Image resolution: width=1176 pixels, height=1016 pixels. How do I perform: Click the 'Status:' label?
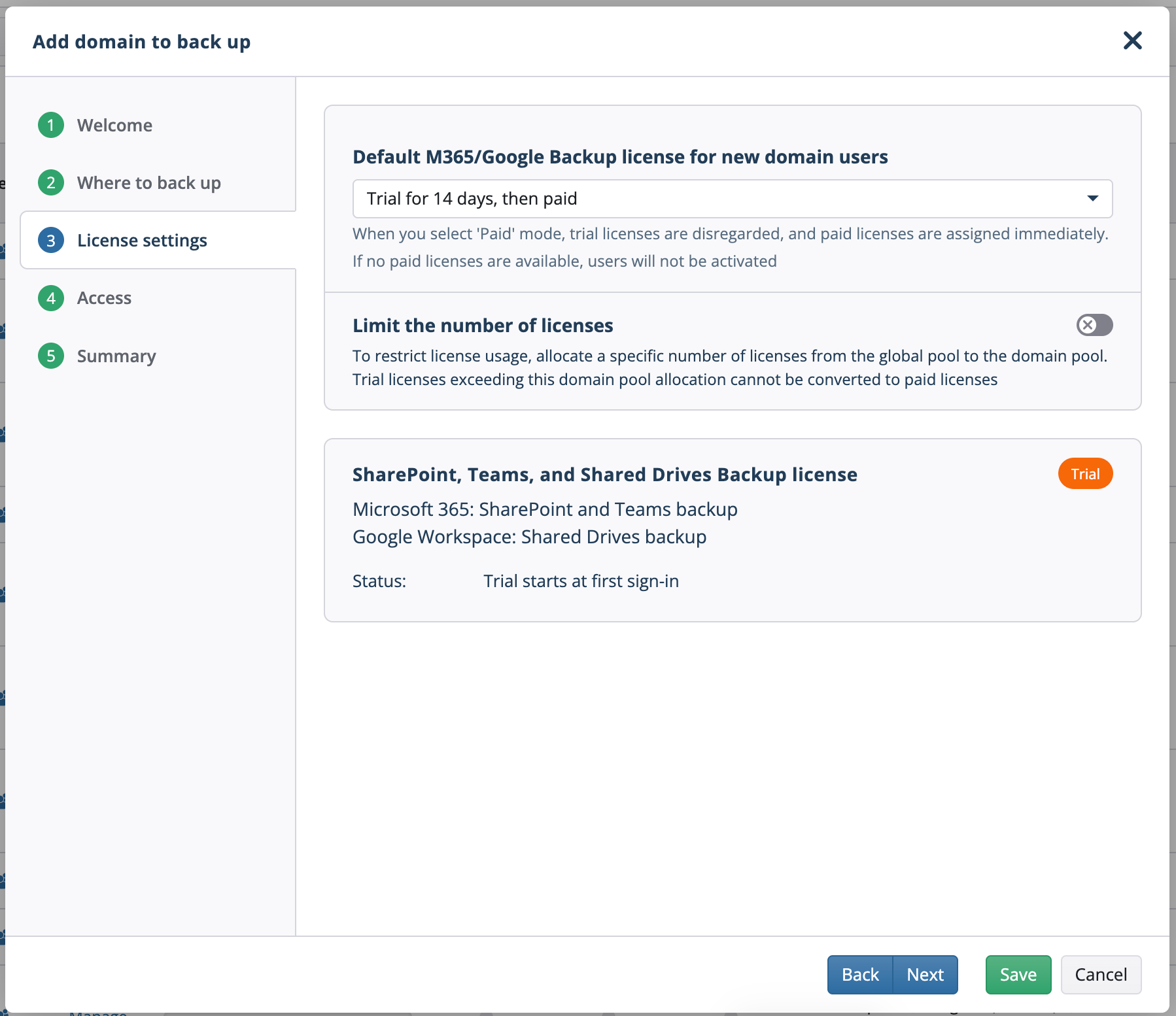tap(379, 581)
